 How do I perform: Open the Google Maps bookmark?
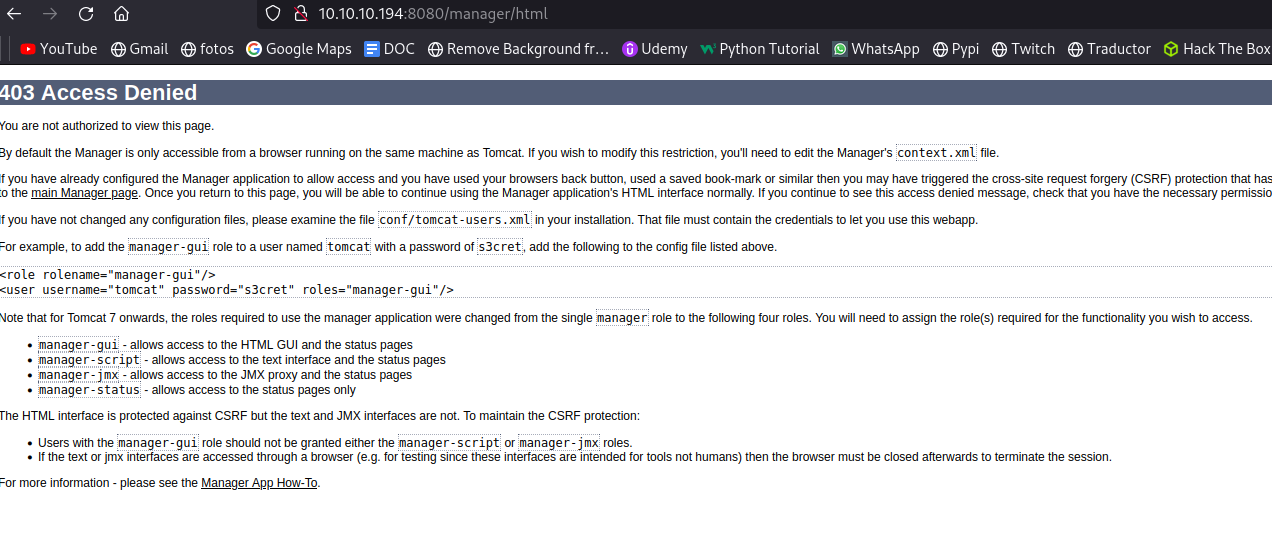pyautogui.click(x=299, y=48)
